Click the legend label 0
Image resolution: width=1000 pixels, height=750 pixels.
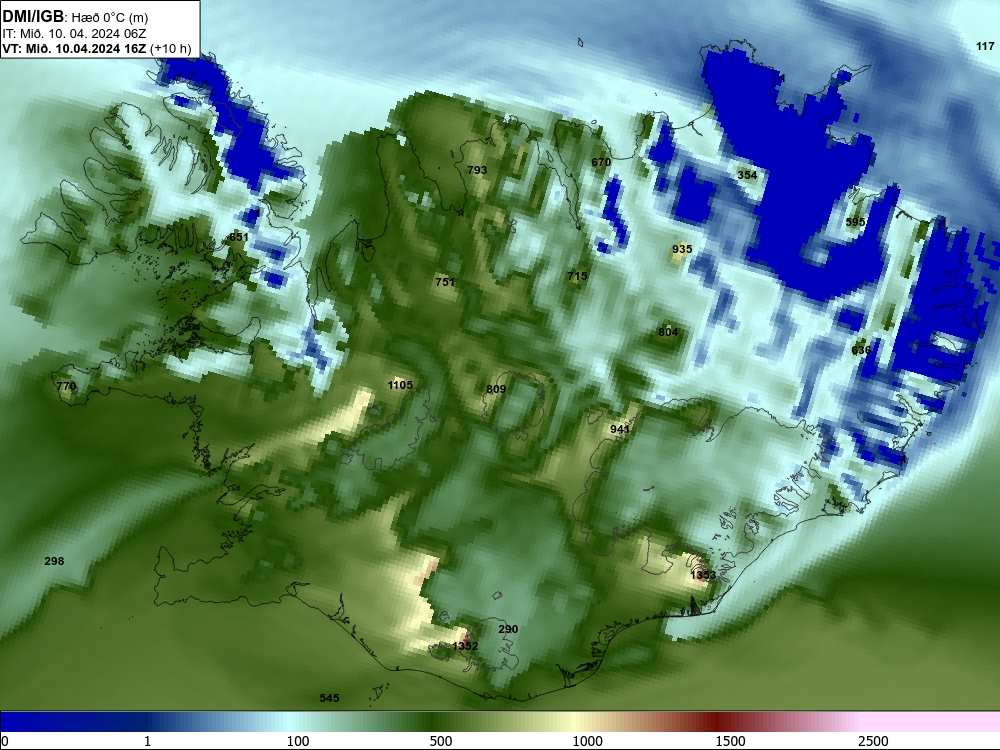5,741
